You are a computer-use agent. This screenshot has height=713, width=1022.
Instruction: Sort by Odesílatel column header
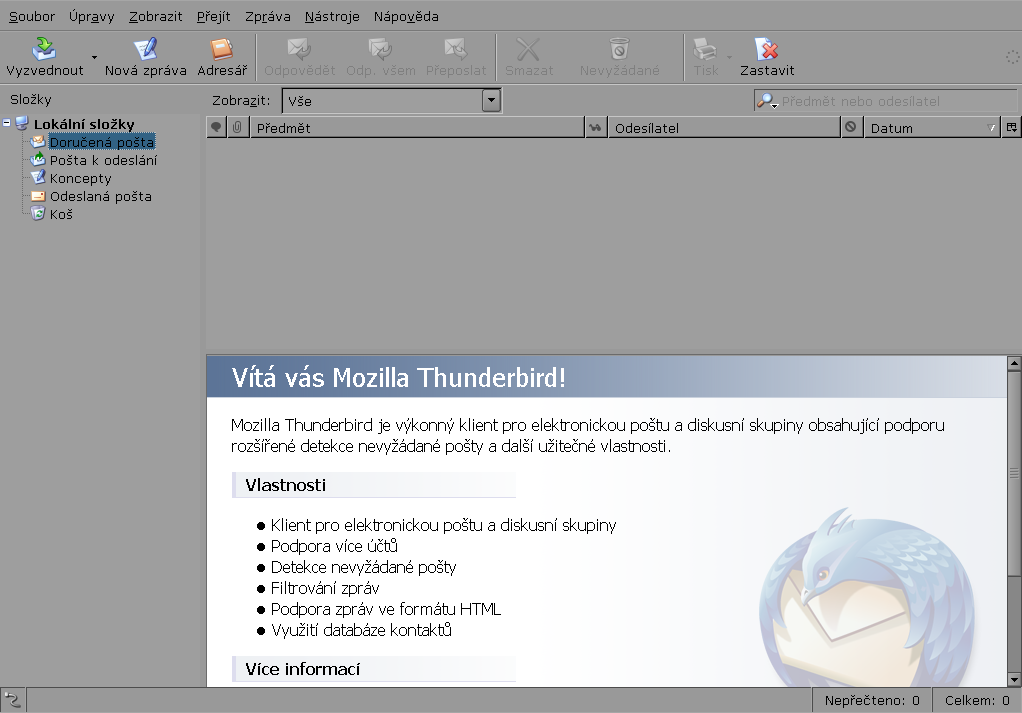click(x=723, y=128)
